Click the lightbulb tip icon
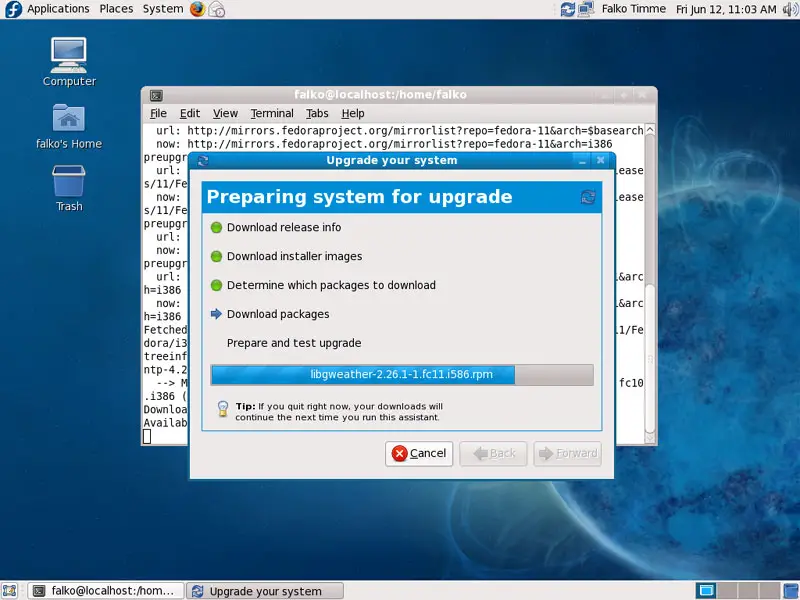Image resolution: width=800 pixels, height=600 pixels. [x=222, y=409]
